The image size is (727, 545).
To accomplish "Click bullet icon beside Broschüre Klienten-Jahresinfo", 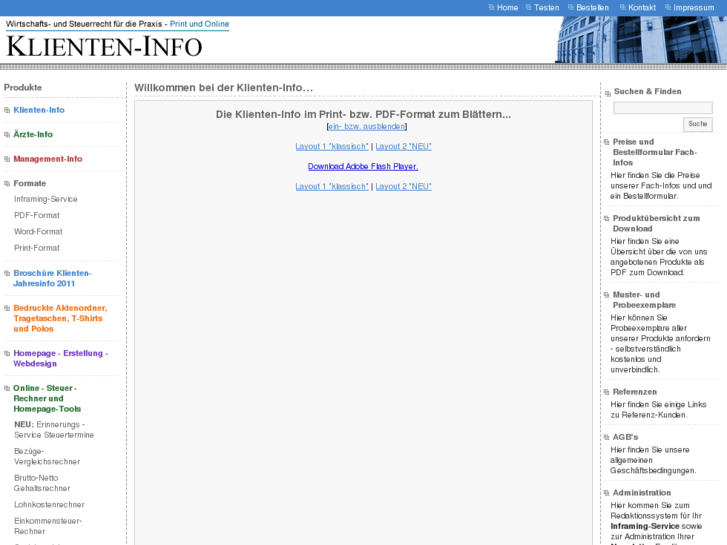I will click(7, 273).
